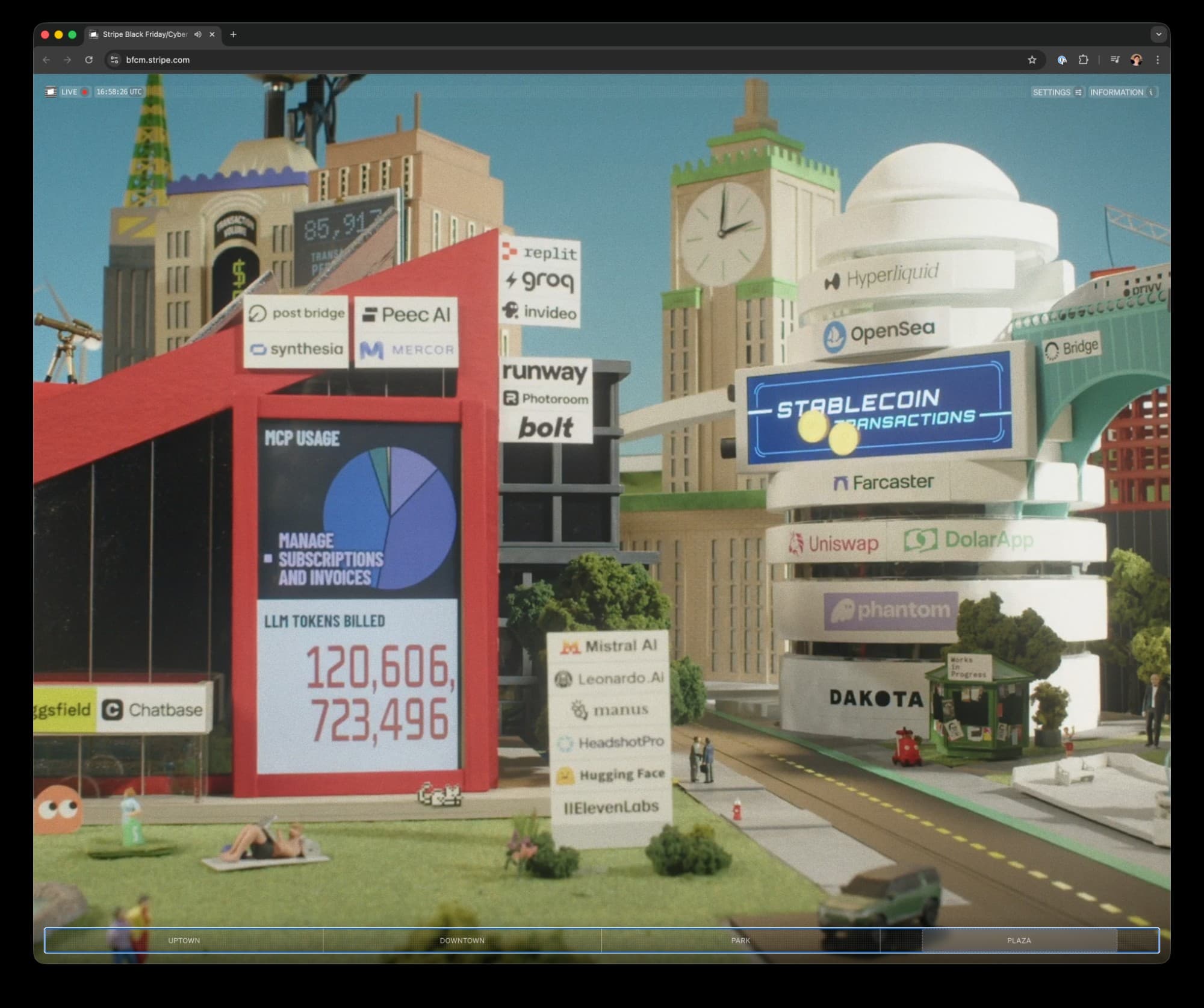This screenshot has width=1204, height=1008.
Task: Open the media controls music icon
Action: click(x=1115, y=60)
